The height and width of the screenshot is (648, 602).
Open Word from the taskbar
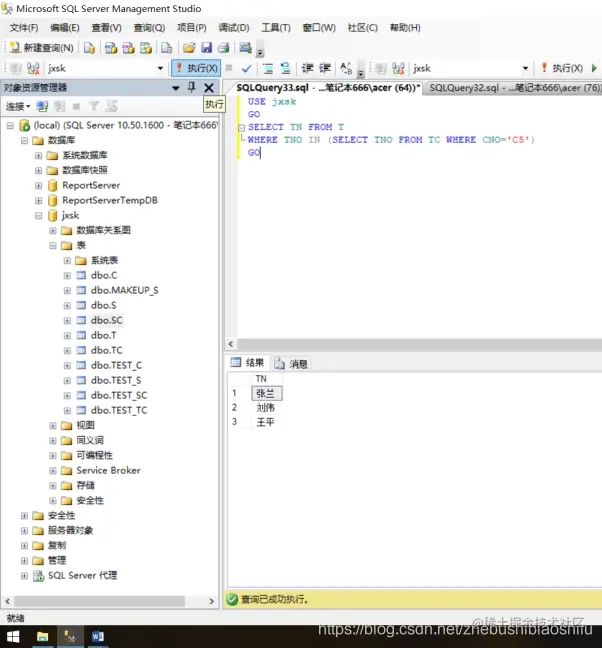tap(98, 636)
